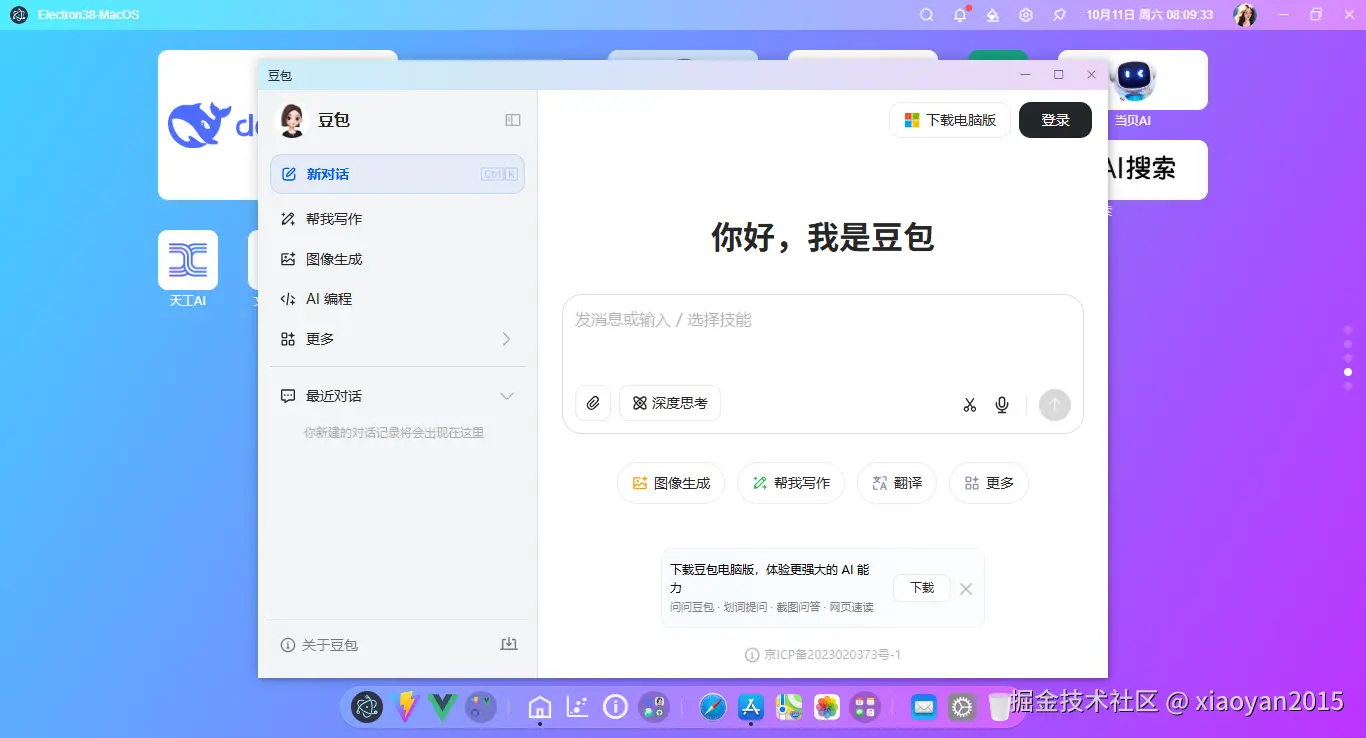Click the 登录 button
This screenshot has width=1366, height=738.
point(1055,119)
